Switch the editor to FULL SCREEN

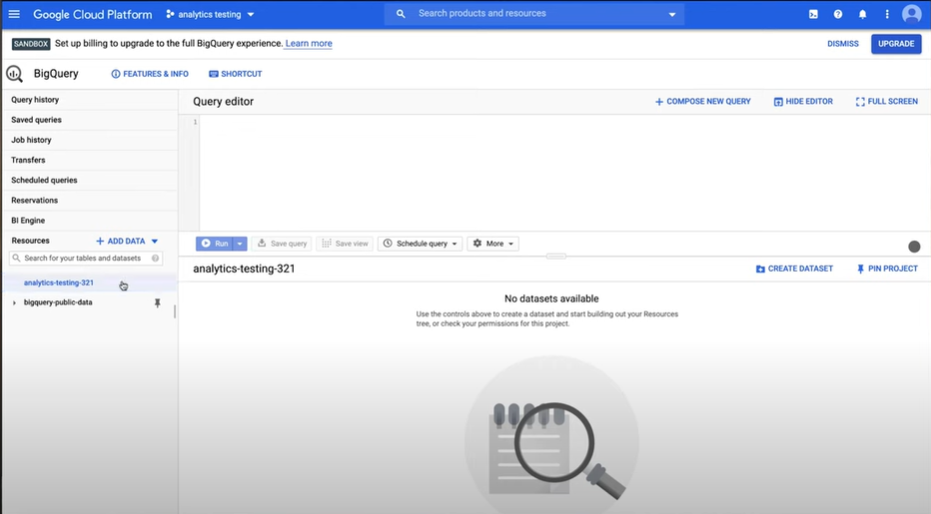(x=886, y=101)
